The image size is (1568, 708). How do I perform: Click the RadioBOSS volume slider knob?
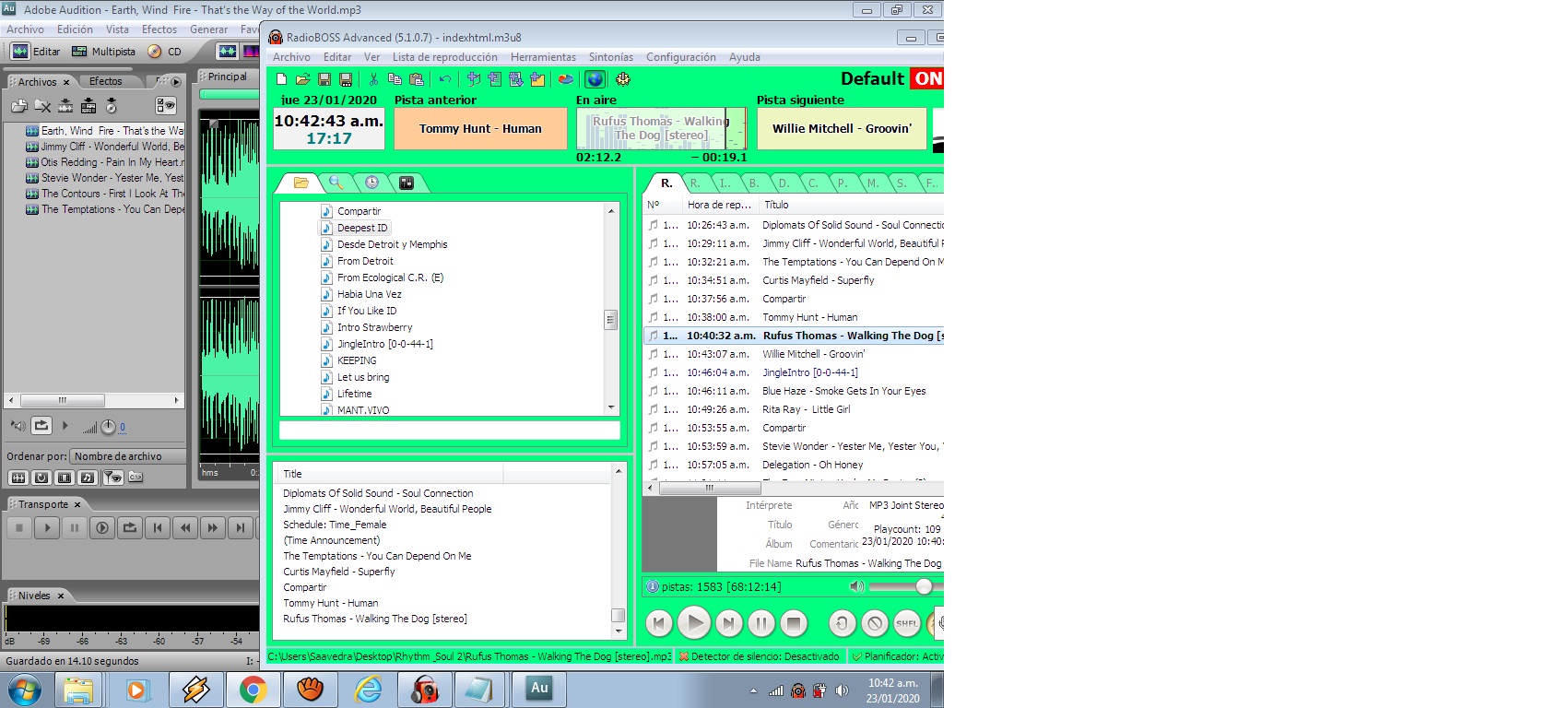coord(924,586)
